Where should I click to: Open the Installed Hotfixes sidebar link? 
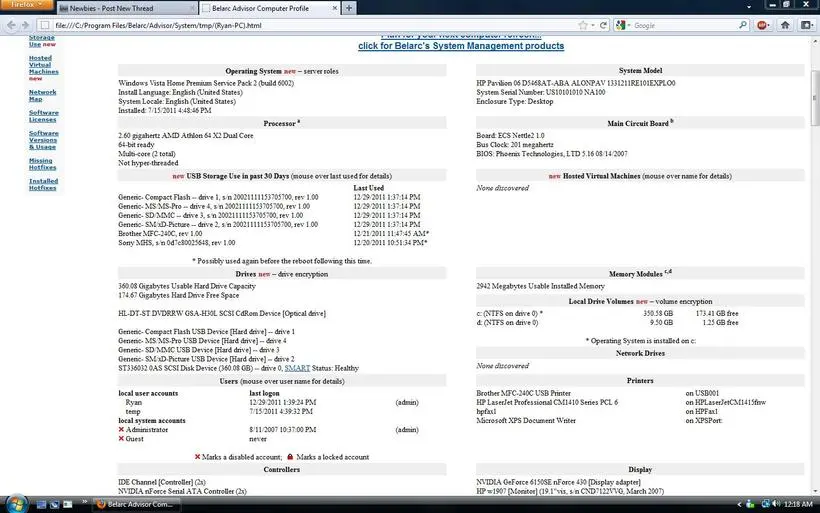click(43, 185)
